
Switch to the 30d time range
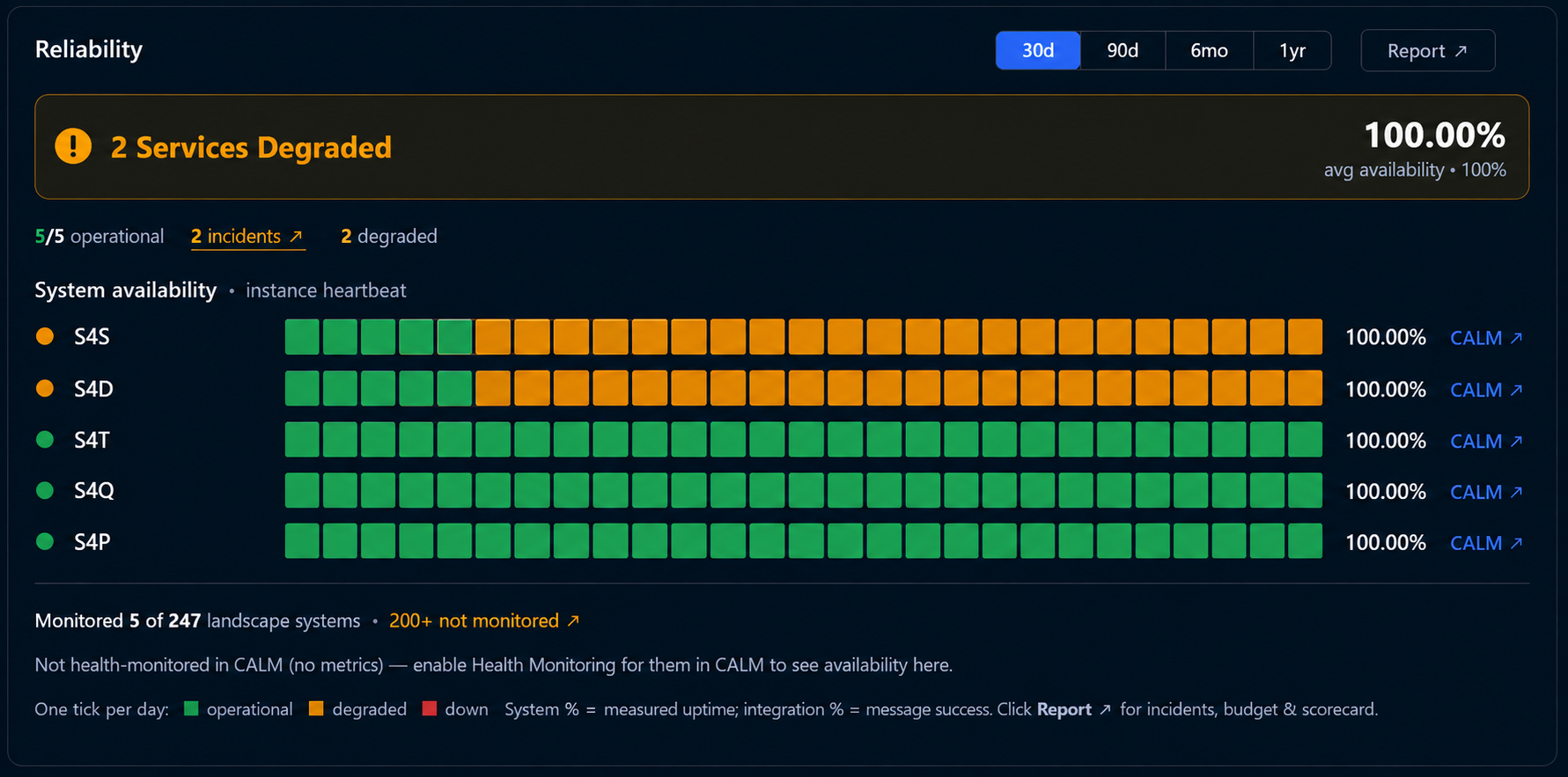1038,50
